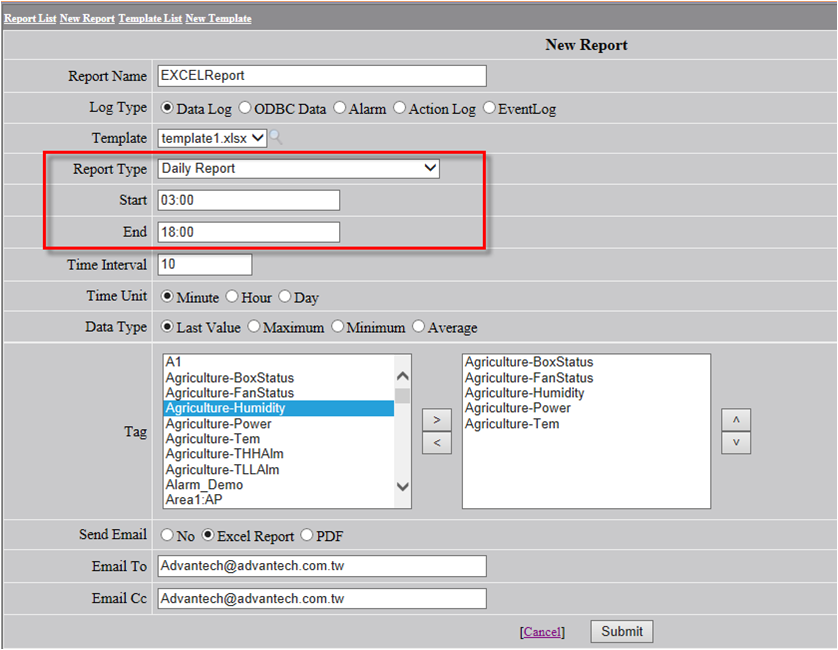Remove tag using the < button
This screenshot has height=650, width=838.
436,442
